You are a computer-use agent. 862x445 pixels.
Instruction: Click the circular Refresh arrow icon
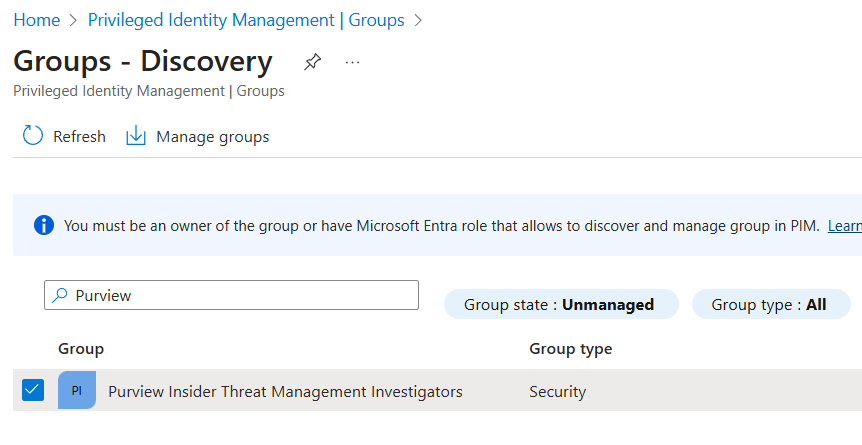click(33, 137)
